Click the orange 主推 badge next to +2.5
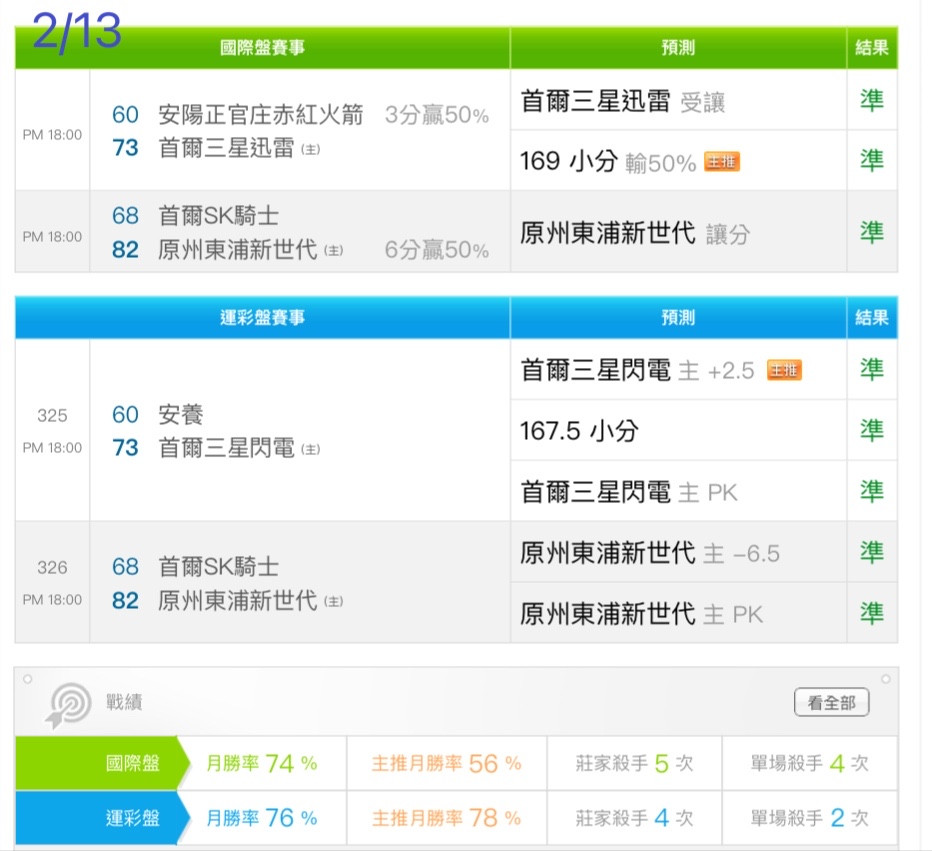Screen dimensions: 932x851 click(784, 370)
